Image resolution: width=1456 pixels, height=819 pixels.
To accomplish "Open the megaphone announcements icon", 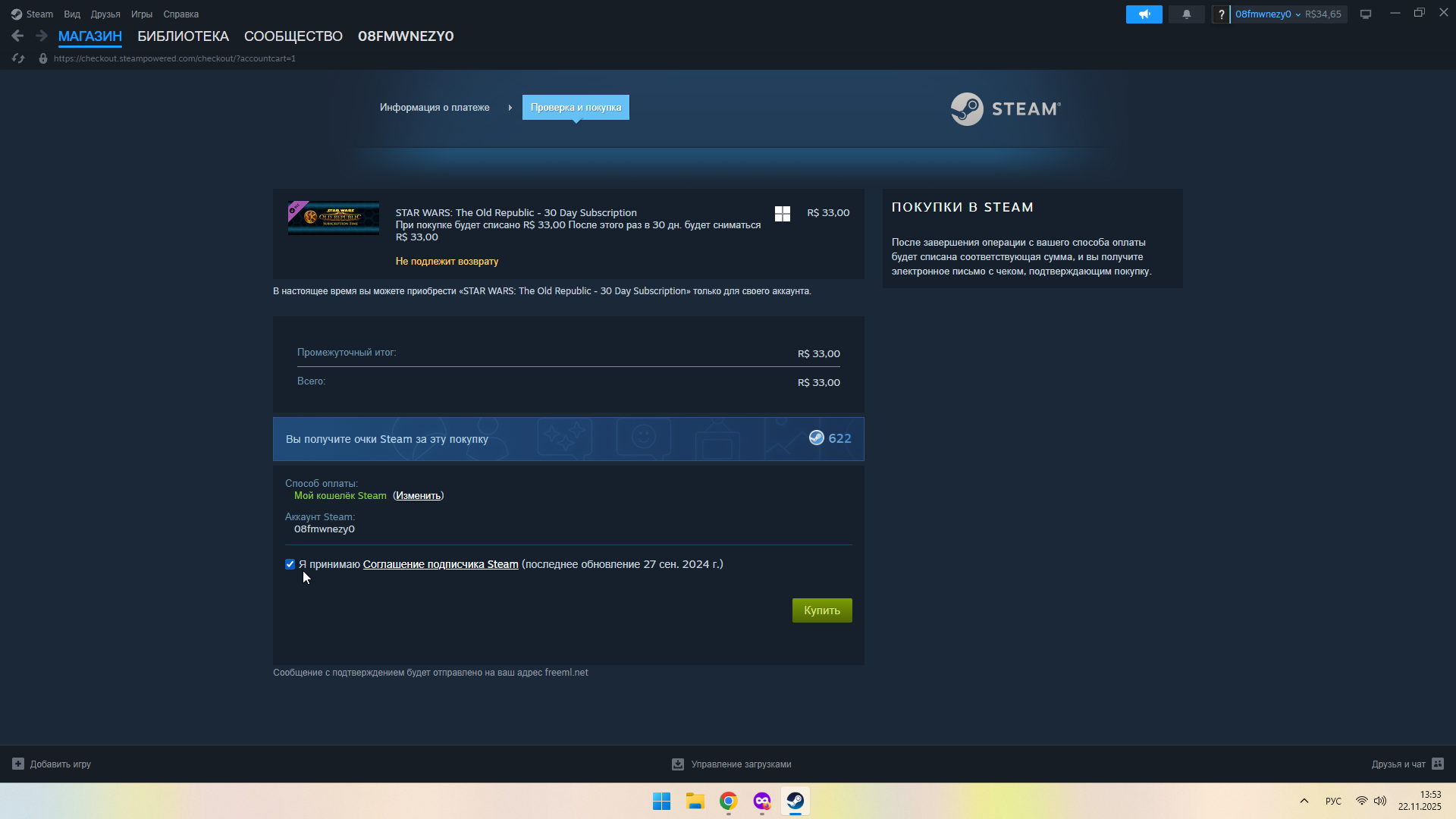I will [x=1144, y=14].
